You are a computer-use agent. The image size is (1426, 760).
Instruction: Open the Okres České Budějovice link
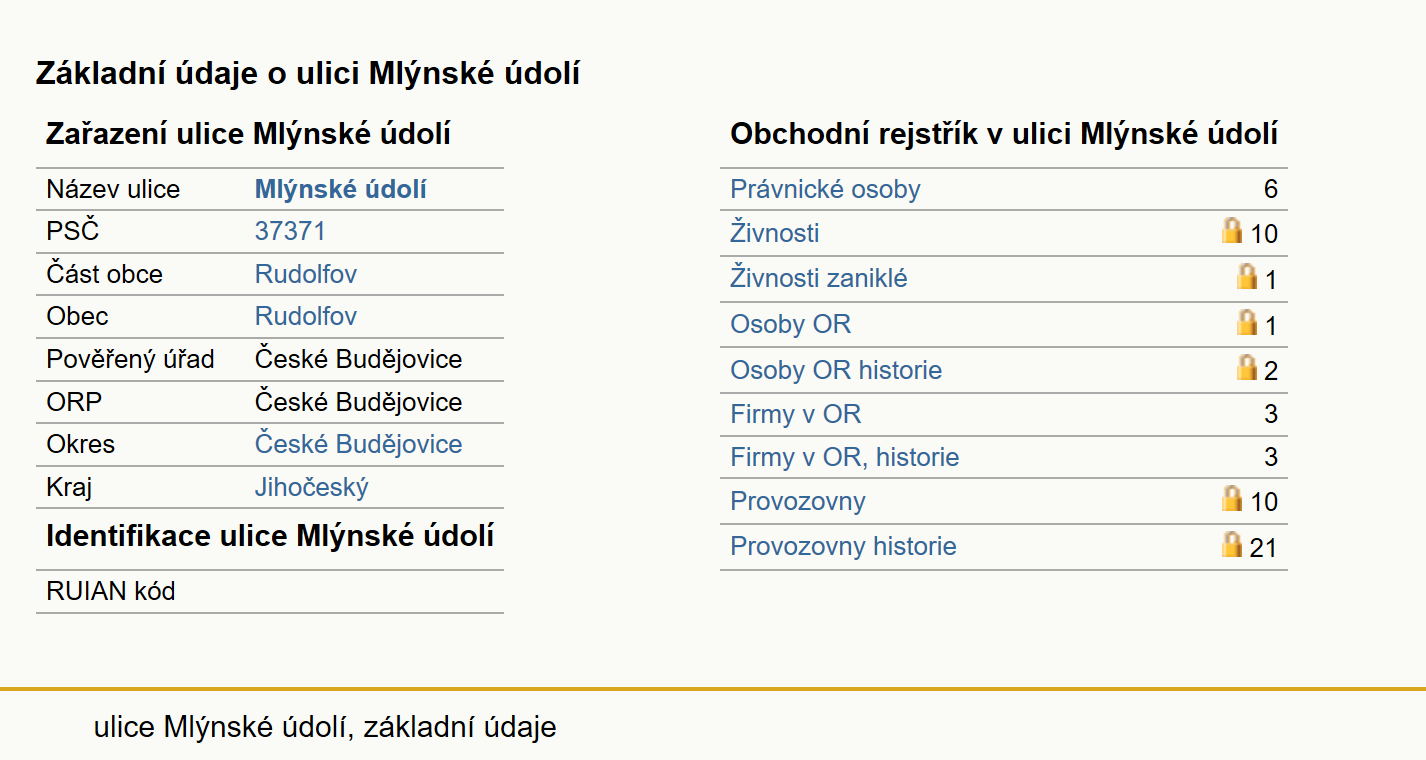359,444
